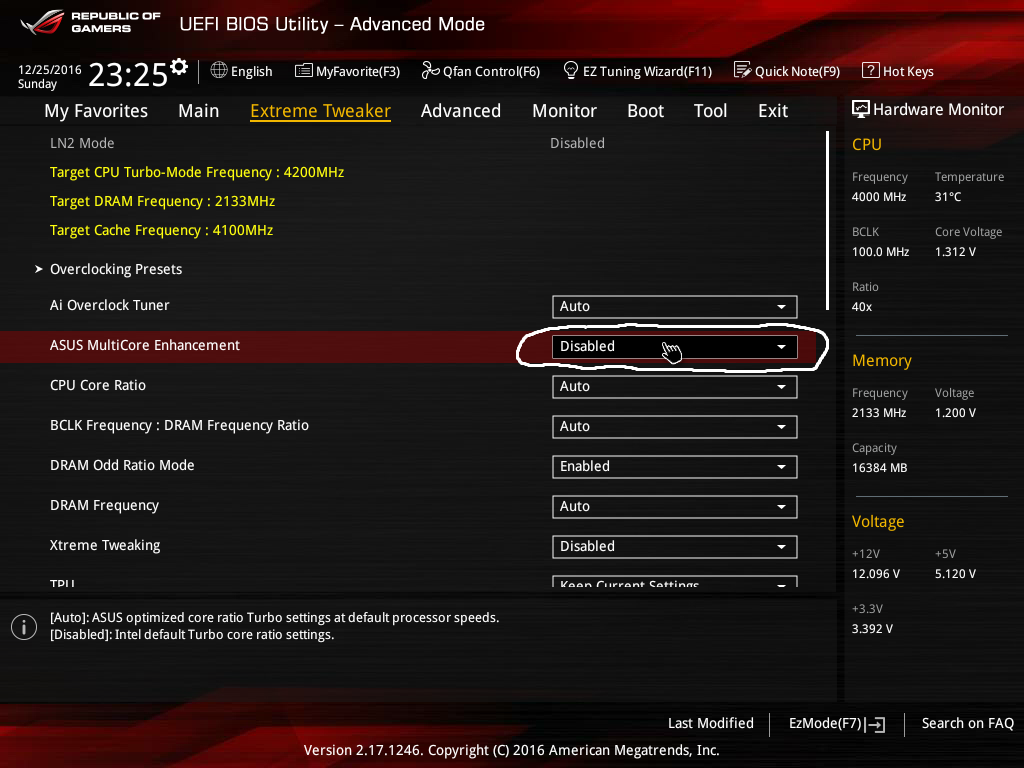
Task: Open the DRAM Odd Ratio Mode dropdown
Action: coord(675,466)
